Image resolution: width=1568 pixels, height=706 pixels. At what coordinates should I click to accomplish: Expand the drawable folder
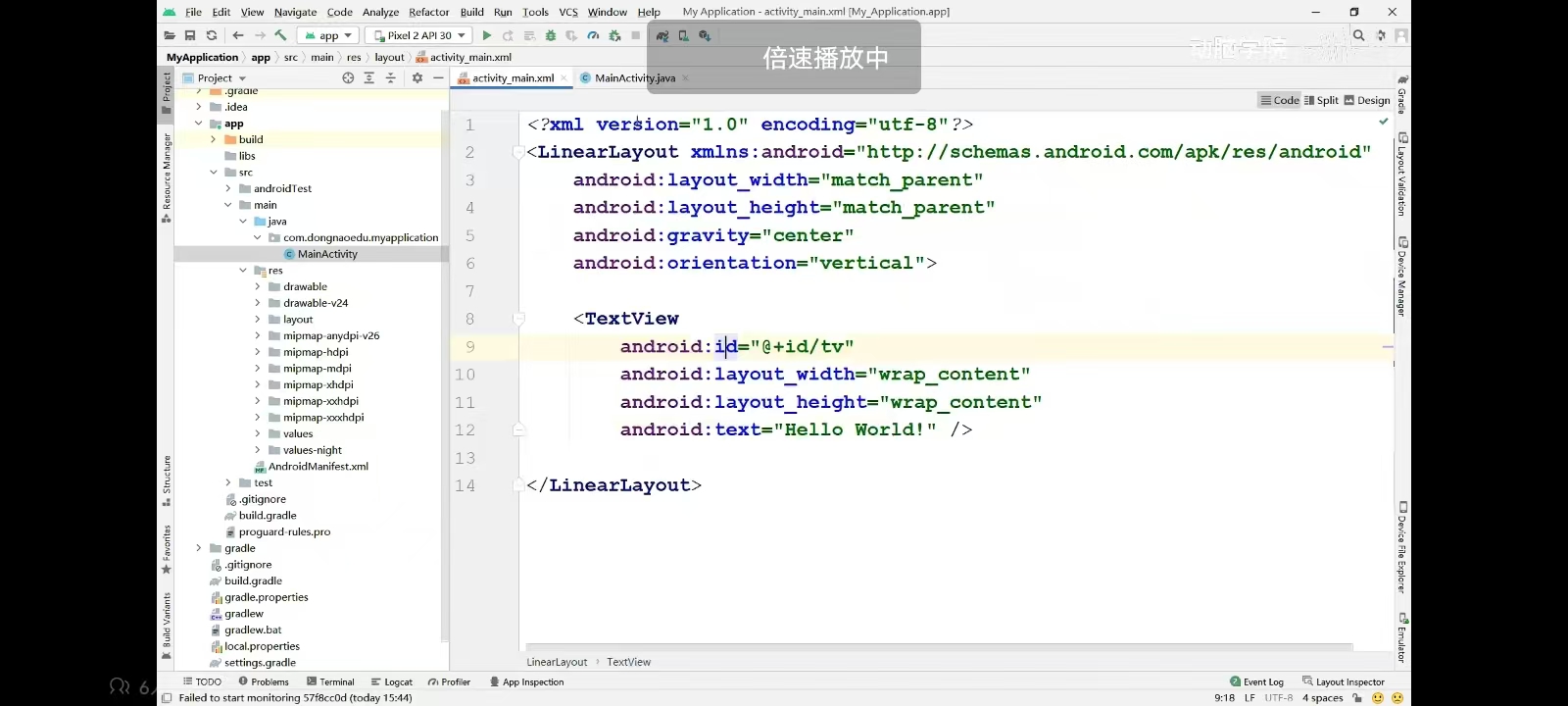(258, 286)
